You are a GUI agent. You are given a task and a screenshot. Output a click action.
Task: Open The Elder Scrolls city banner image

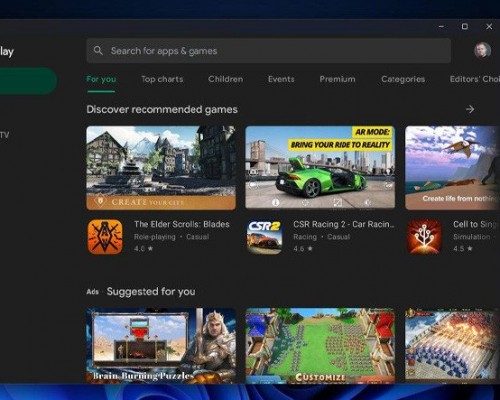[x=161, y=168]
